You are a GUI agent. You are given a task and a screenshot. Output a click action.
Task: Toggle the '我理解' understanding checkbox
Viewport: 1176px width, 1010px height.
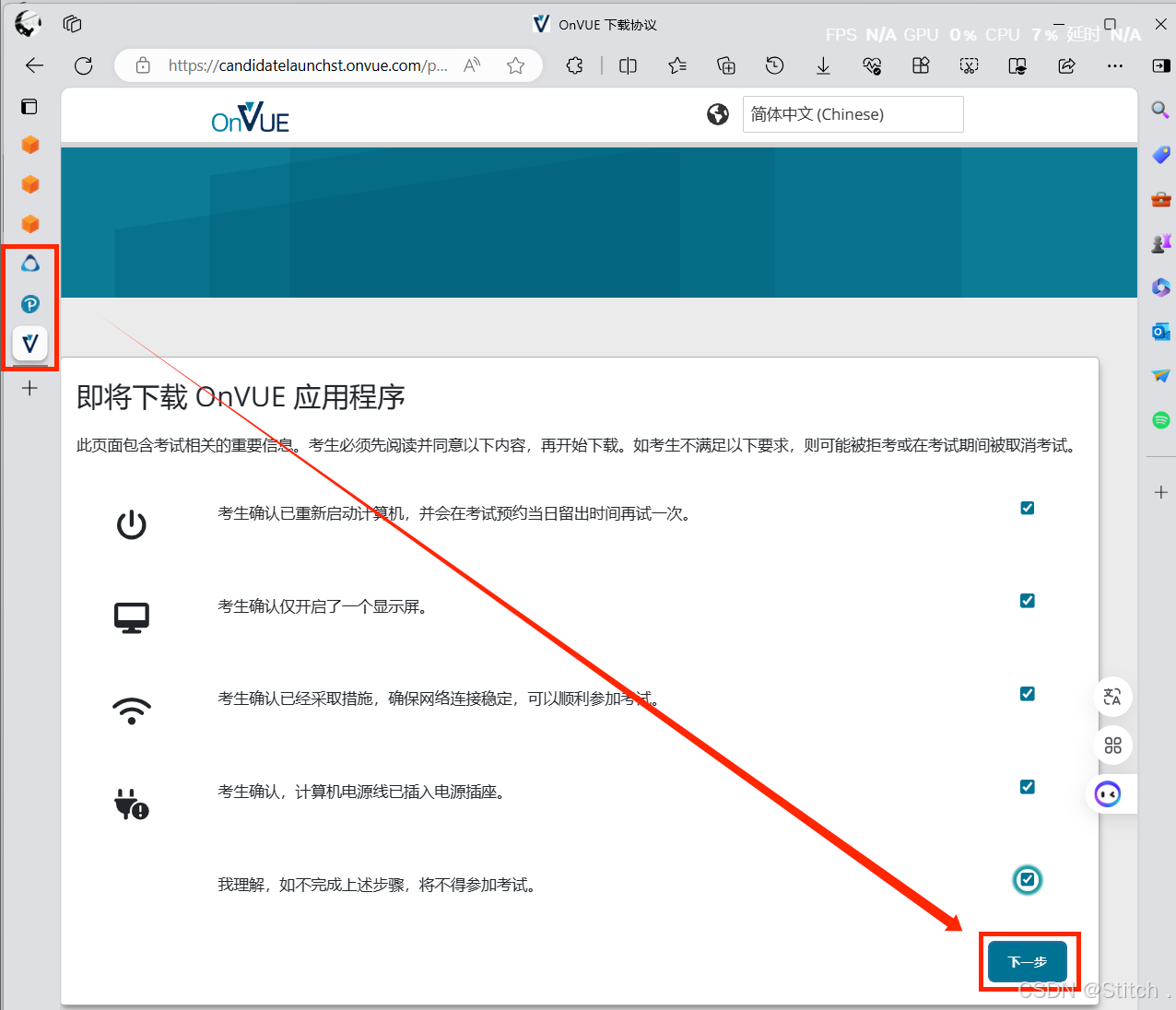point(1028,880)
